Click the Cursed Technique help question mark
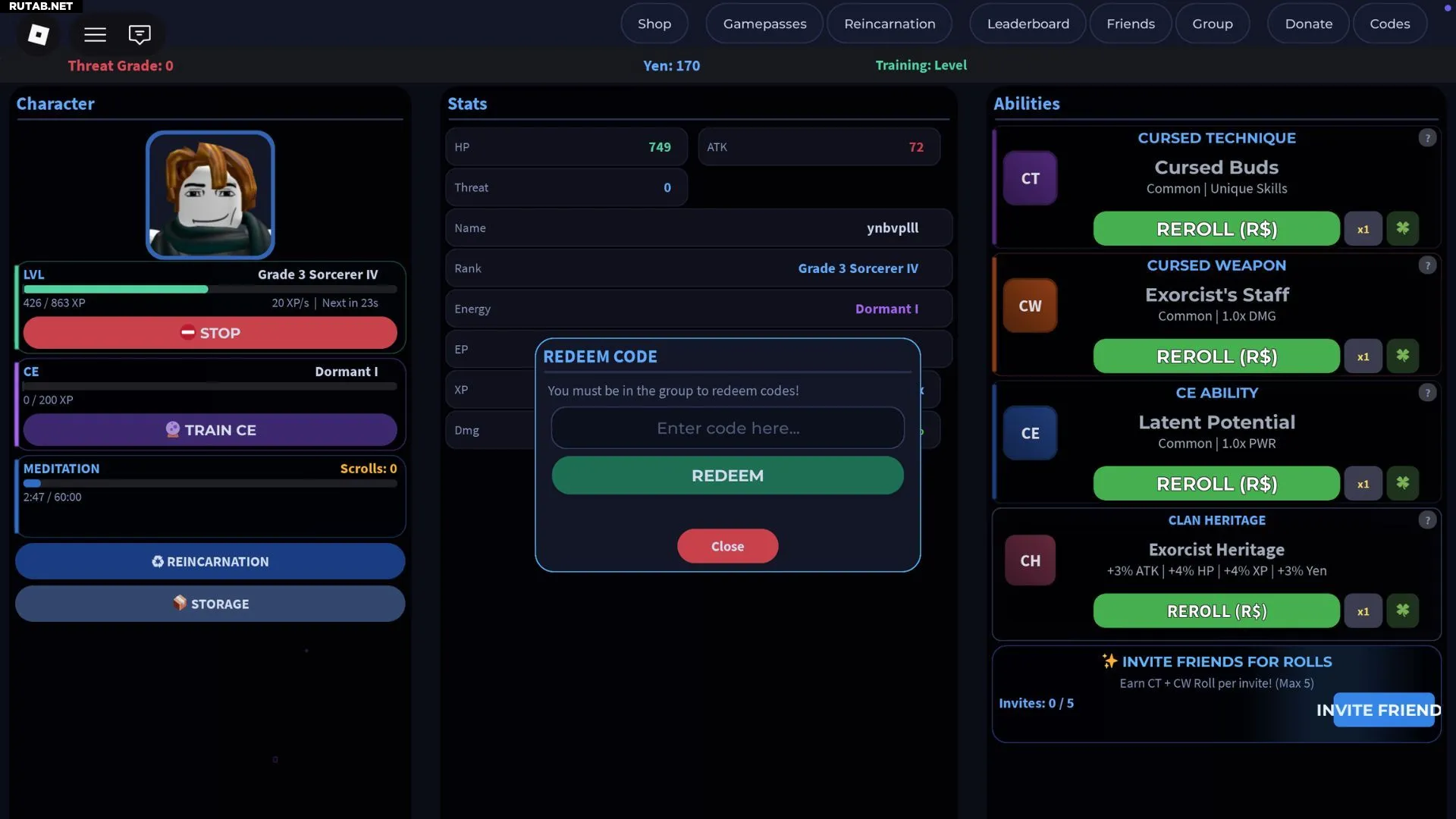 (1427, 138)
